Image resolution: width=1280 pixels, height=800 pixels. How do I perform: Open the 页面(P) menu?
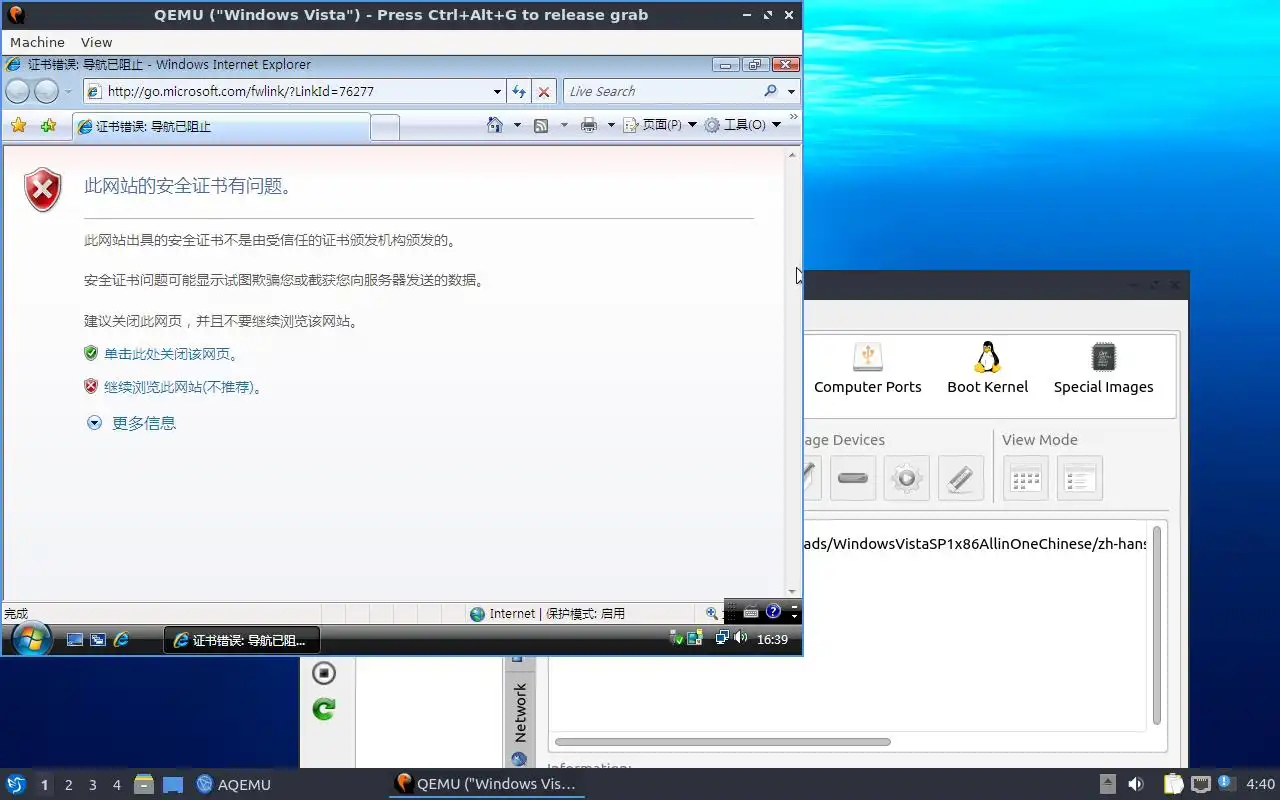tap(660, 125)
